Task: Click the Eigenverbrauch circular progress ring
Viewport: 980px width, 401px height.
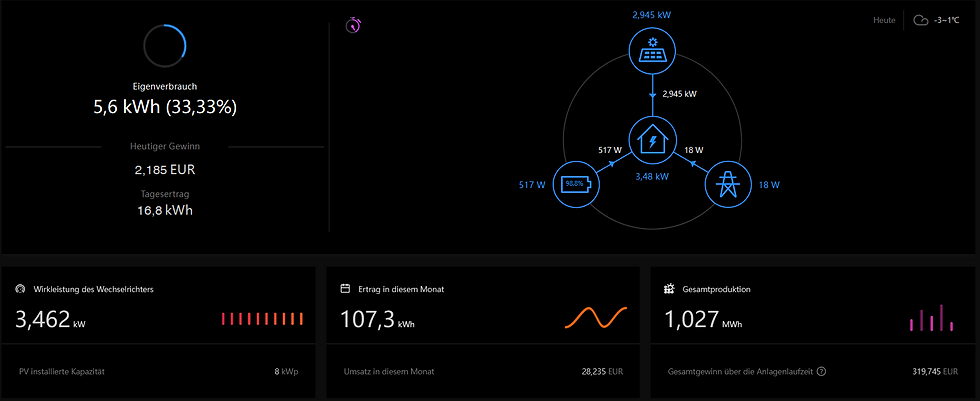Action: pyautogui.click(x=165, y=46)
